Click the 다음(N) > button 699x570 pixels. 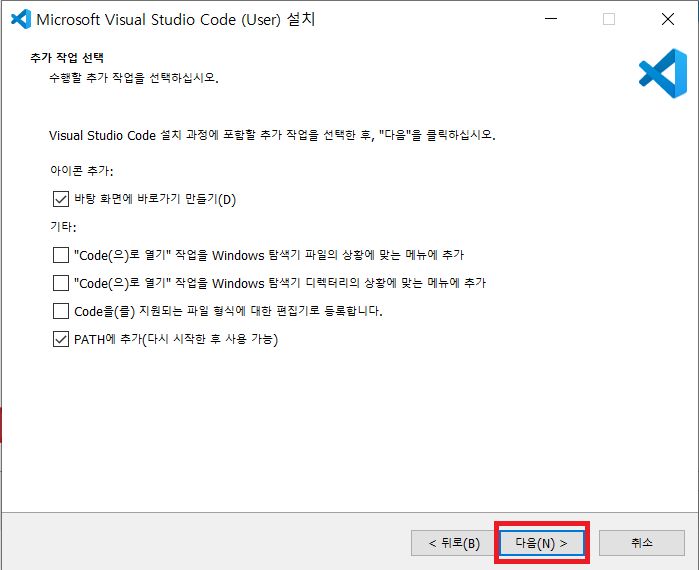click(x=542, y=543)
